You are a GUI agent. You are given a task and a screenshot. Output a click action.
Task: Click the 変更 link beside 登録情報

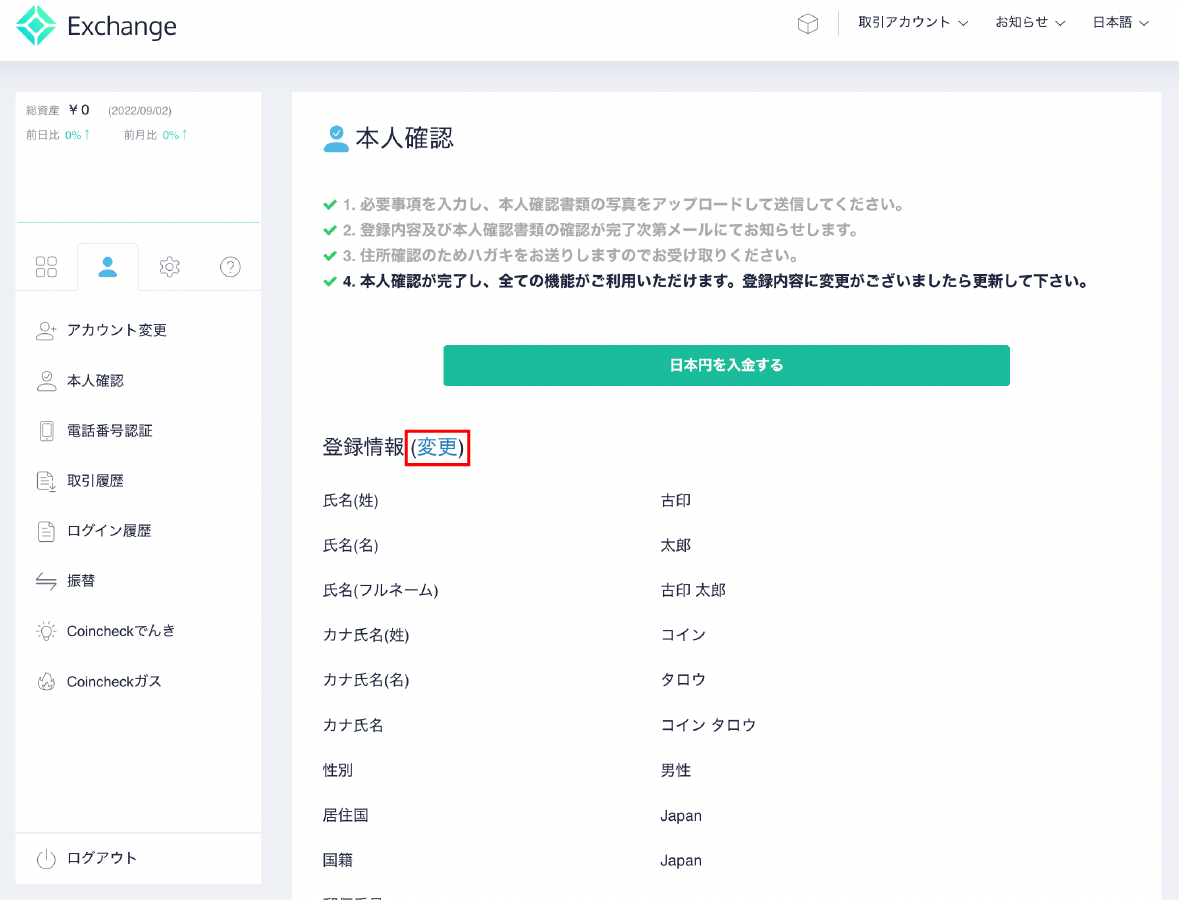[x=437, y=448]
